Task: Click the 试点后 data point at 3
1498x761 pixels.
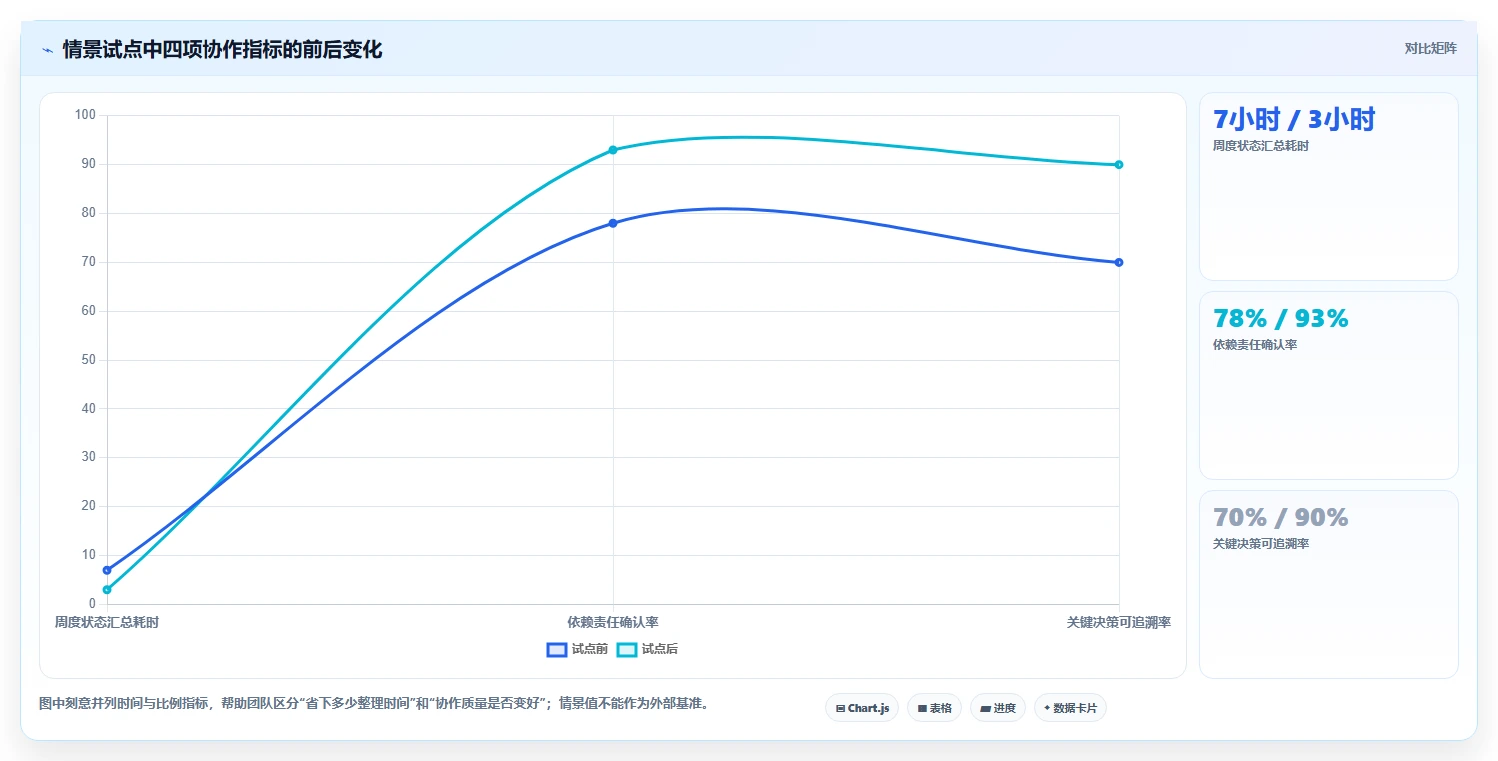Action: tap(107, 590)
